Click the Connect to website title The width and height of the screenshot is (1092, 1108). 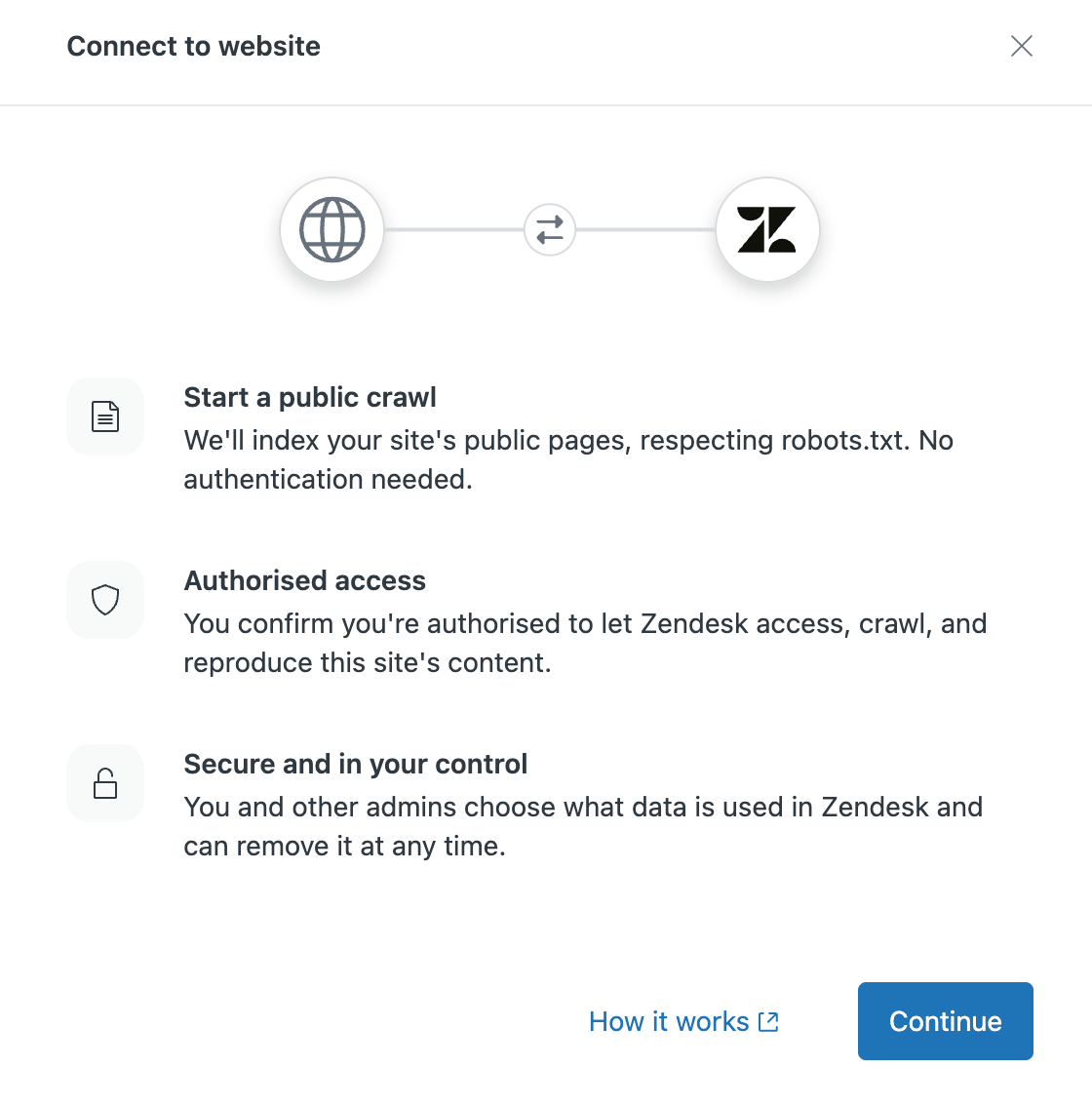193,46
